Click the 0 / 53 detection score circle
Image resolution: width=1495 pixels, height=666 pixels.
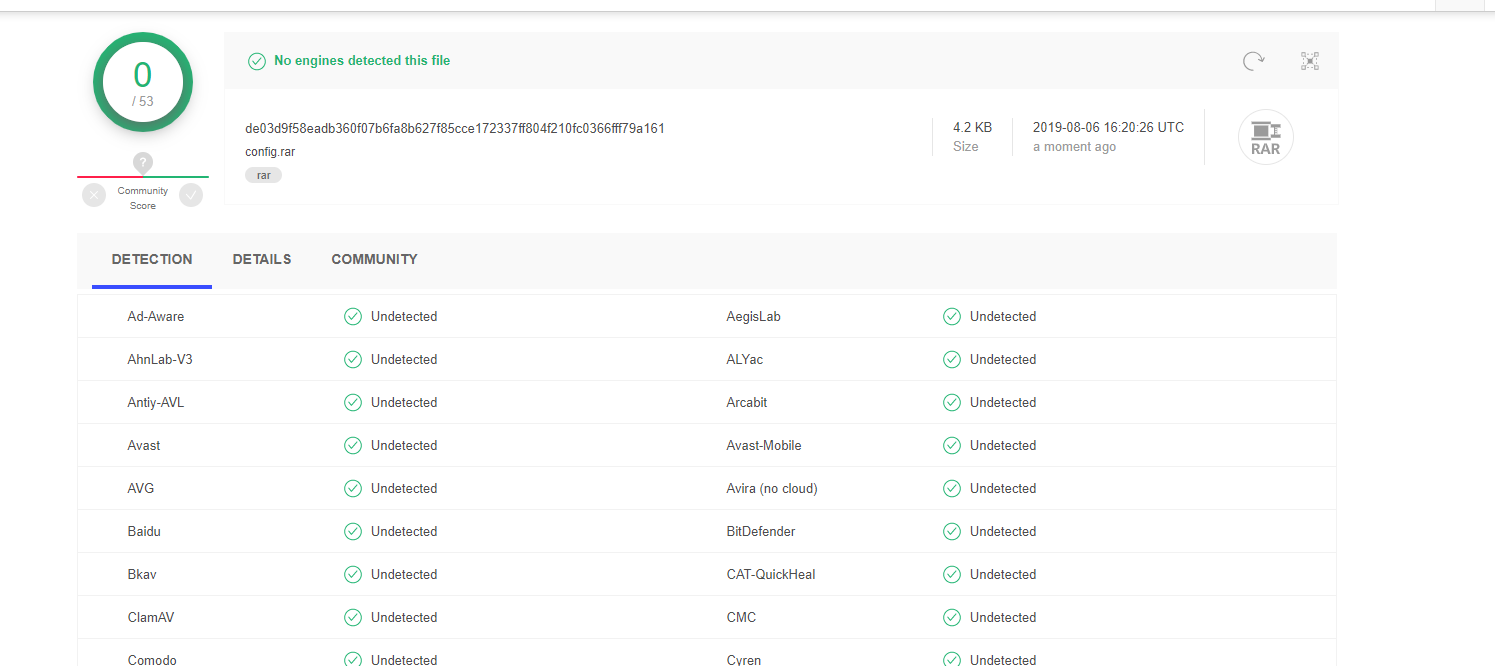(x=143, y=82)
